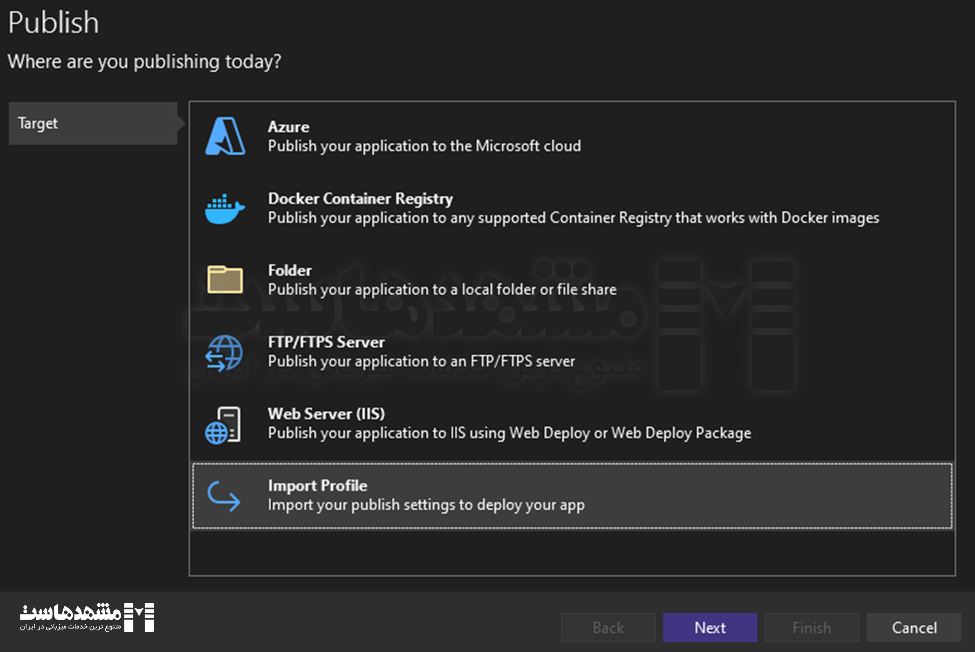Choose the Web Server (IIS) label

coord(326,414)
